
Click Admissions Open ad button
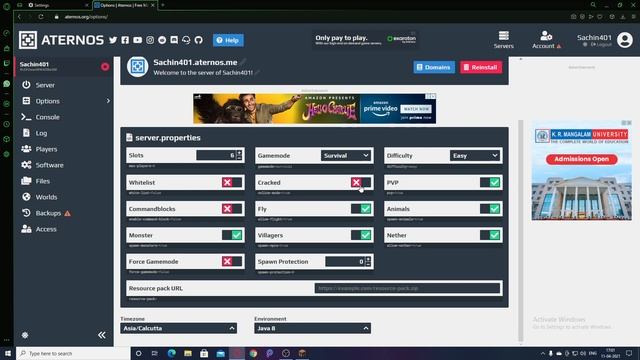[x=582, y=159]
